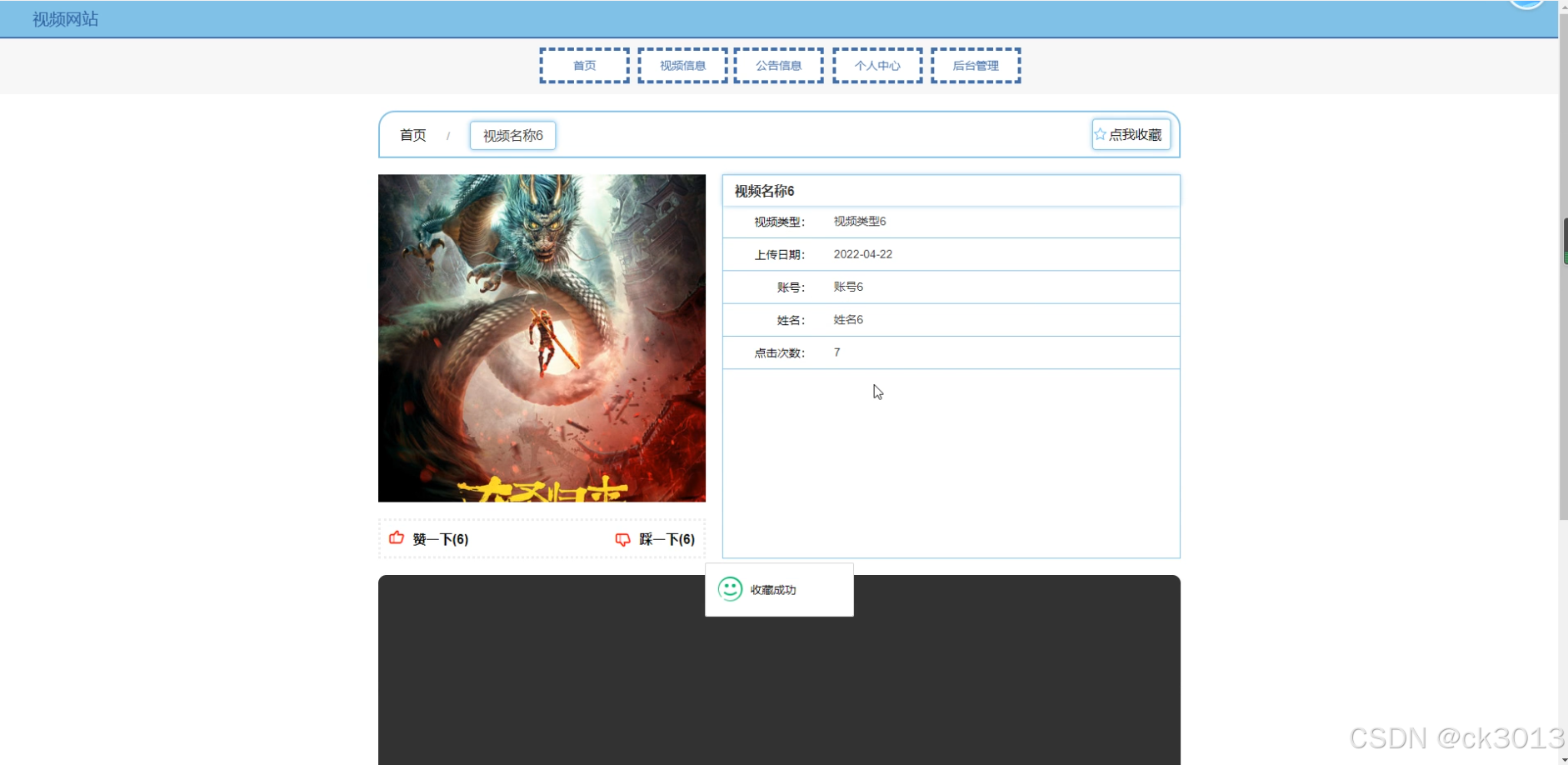The height and width of the screenshot is (765, 1568).
Task: Click the 点击次数 value 7
Action: 836,352
